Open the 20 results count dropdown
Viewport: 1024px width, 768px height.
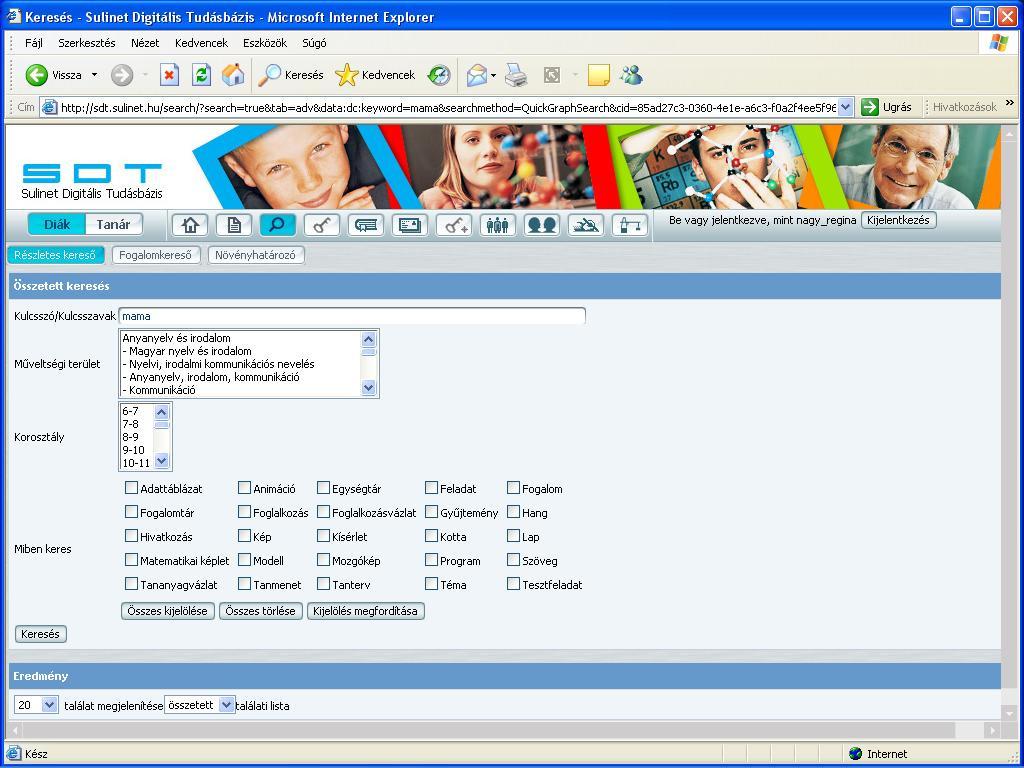(x=50, y=705)
